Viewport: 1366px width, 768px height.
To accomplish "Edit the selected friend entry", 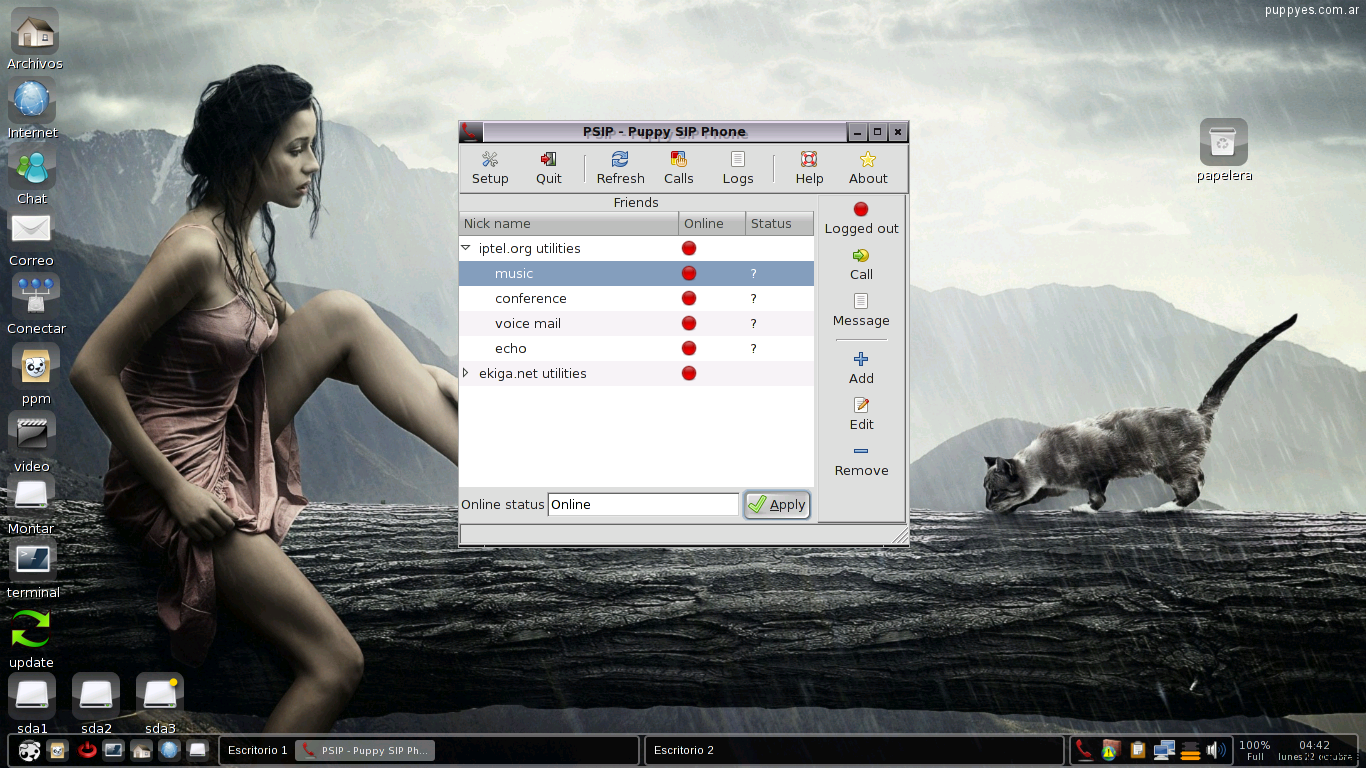I will click(861, 415).
